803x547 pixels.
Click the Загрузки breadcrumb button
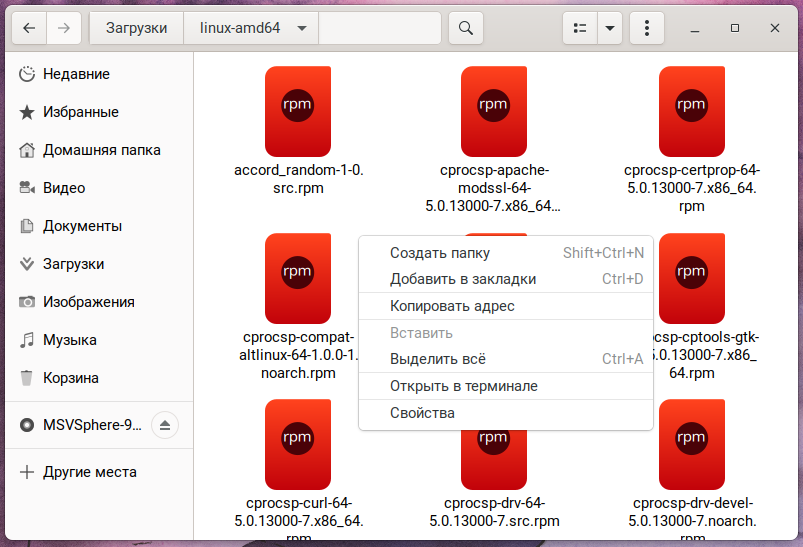point(136,28)
